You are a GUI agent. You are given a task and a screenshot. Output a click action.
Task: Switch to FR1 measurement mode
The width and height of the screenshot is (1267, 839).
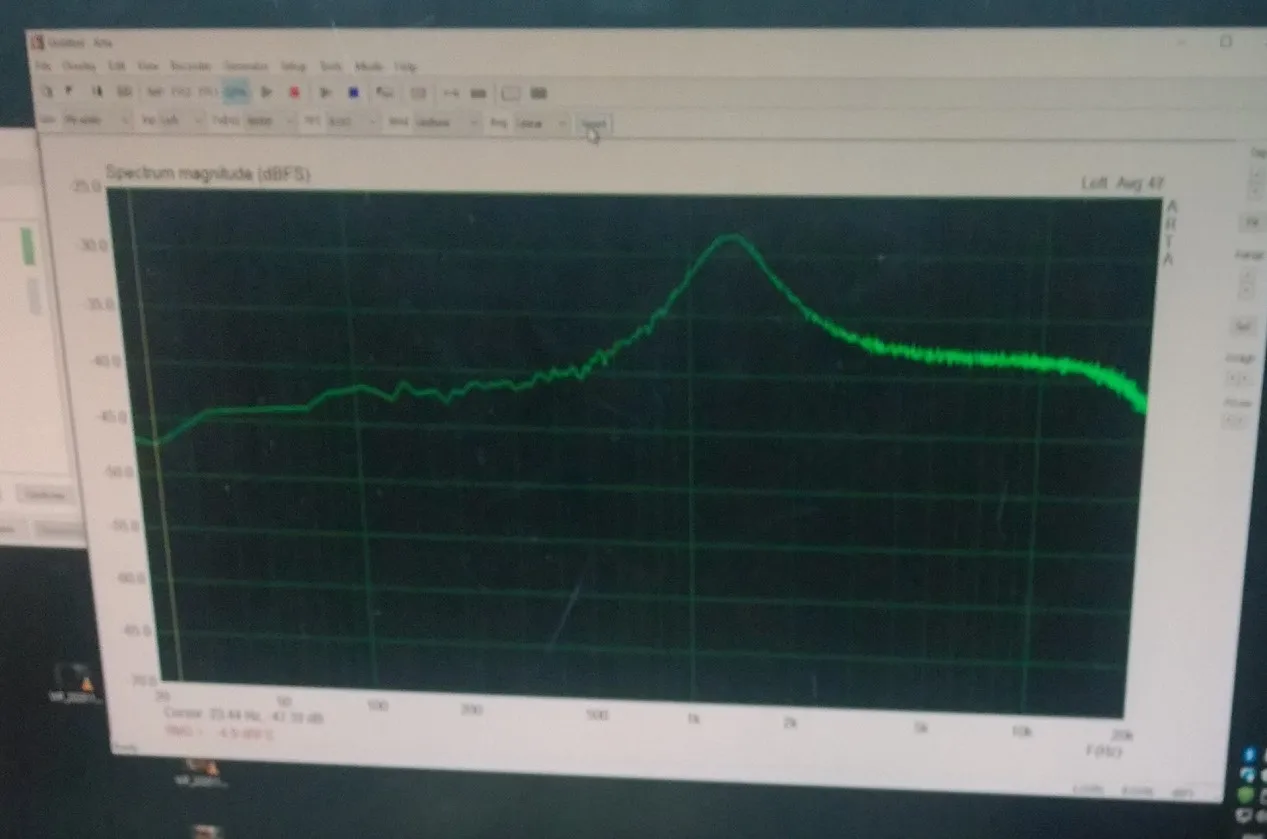pos(207,92)
